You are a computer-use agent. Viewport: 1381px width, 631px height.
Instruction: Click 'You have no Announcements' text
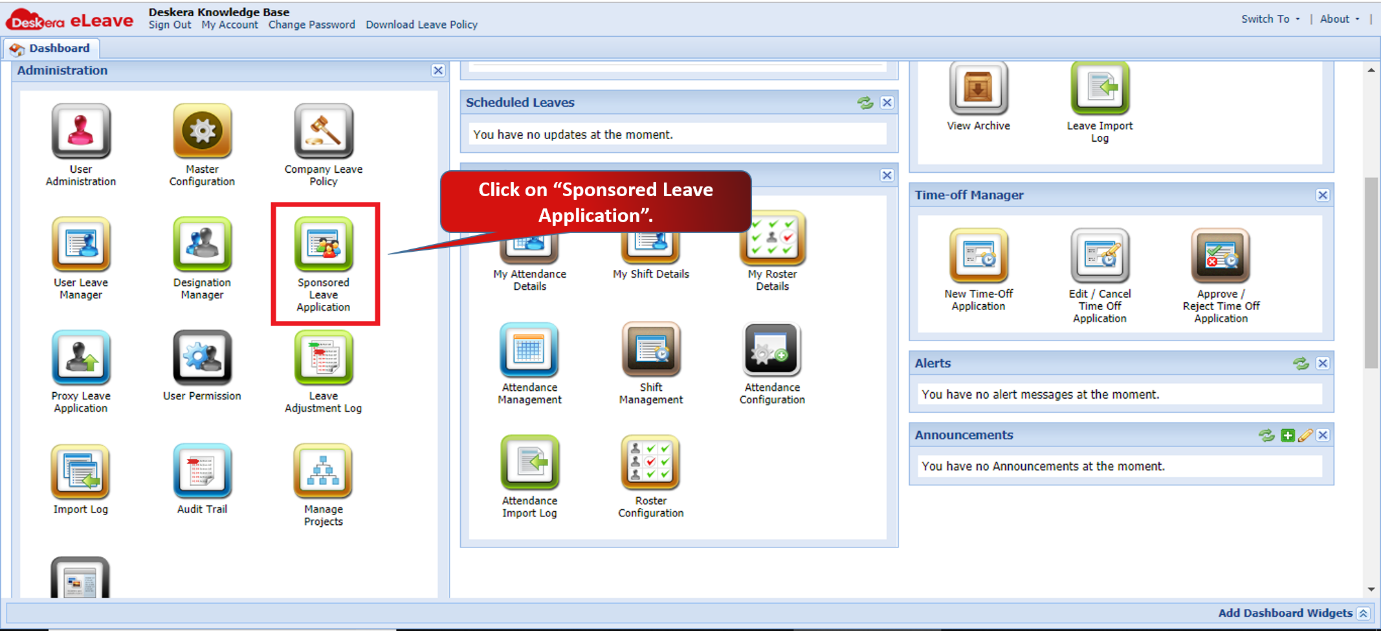(1043, 467)
